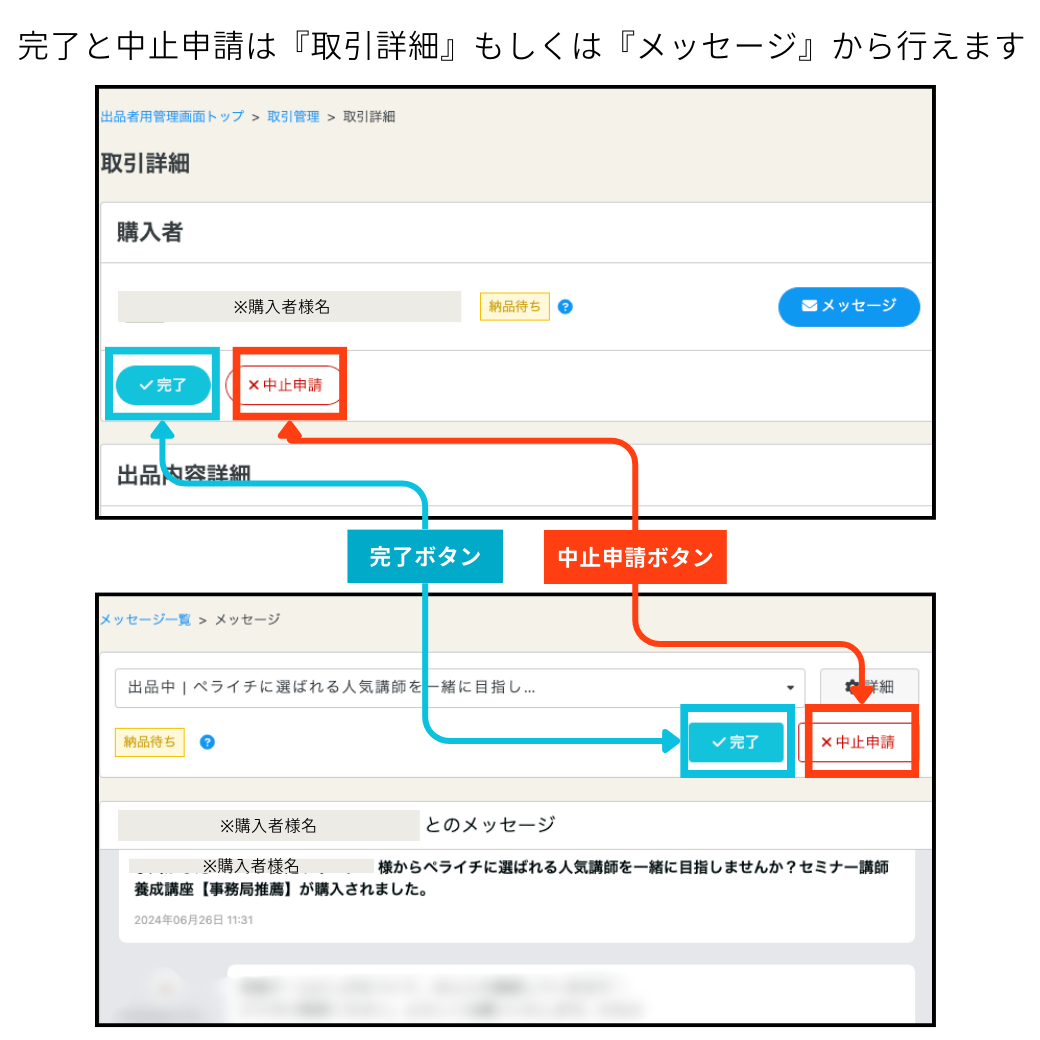Go to 出品者用管理画面トップ via breadcrumb
The height and width of the screenshot is (1040, 1040).
click(x=170, y=116)
